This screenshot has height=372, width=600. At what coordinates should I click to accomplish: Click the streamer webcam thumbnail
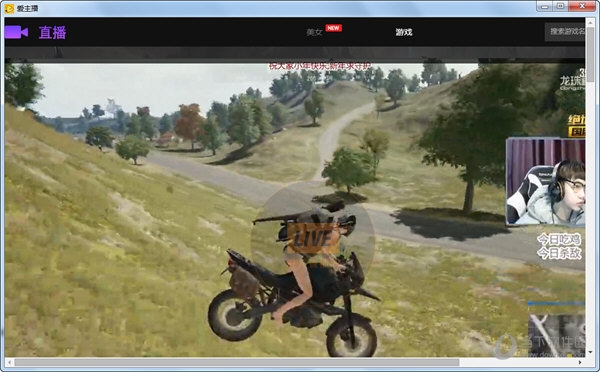tap(545, 181)
